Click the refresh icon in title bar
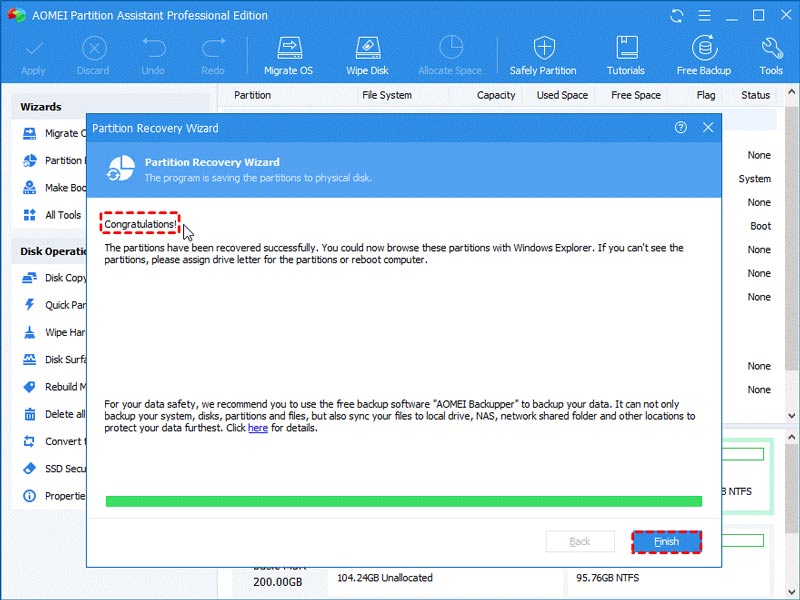The width and height of the screenshot is (800, 600). pyautogui.click(x=677, y=16)
